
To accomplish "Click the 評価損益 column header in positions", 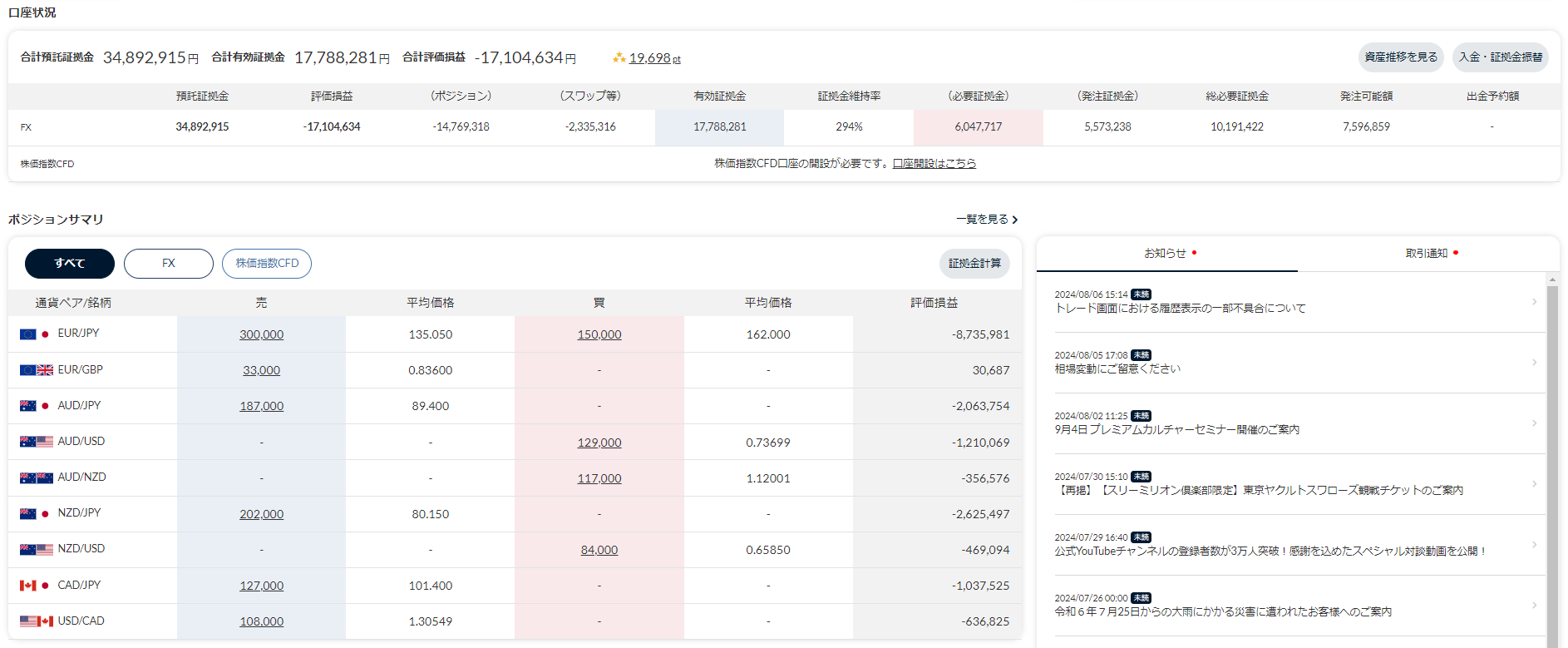I will pyautogui.click(x=934, y=303).
